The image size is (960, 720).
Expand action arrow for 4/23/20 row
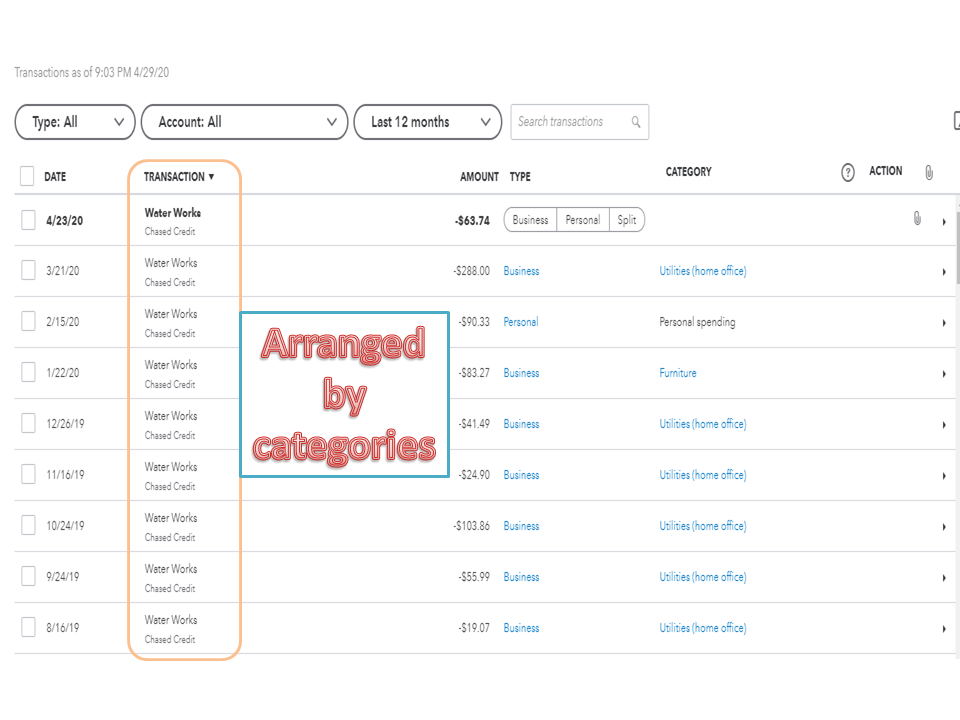(944, 221)
